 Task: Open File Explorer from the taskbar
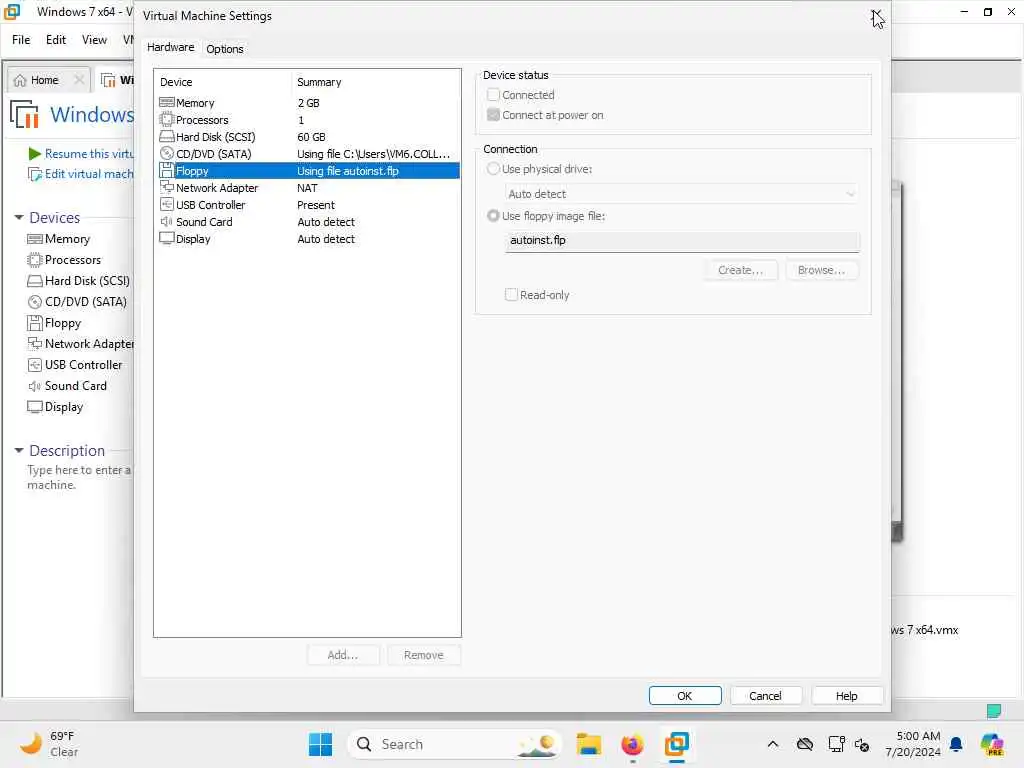coord(588,744)
